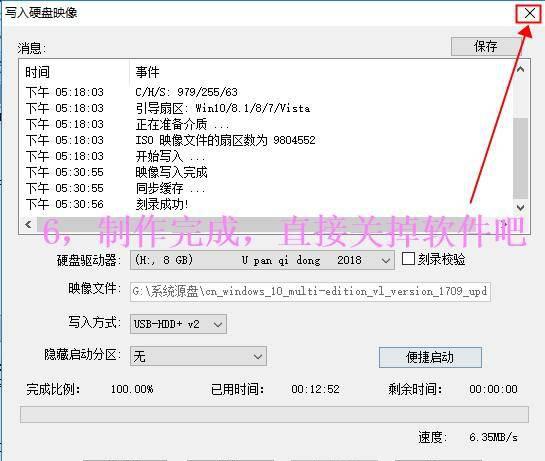This screenshot has height=461, width=545.
Task: Click the horizontal scroll left arrow
Action: click(29, 225)
